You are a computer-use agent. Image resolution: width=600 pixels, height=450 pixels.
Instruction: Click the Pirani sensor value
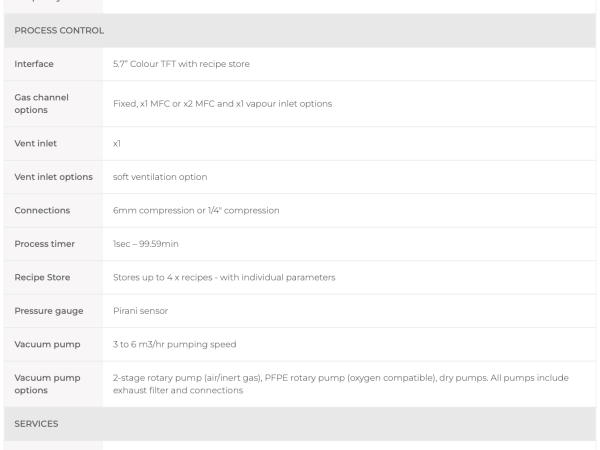140,311
